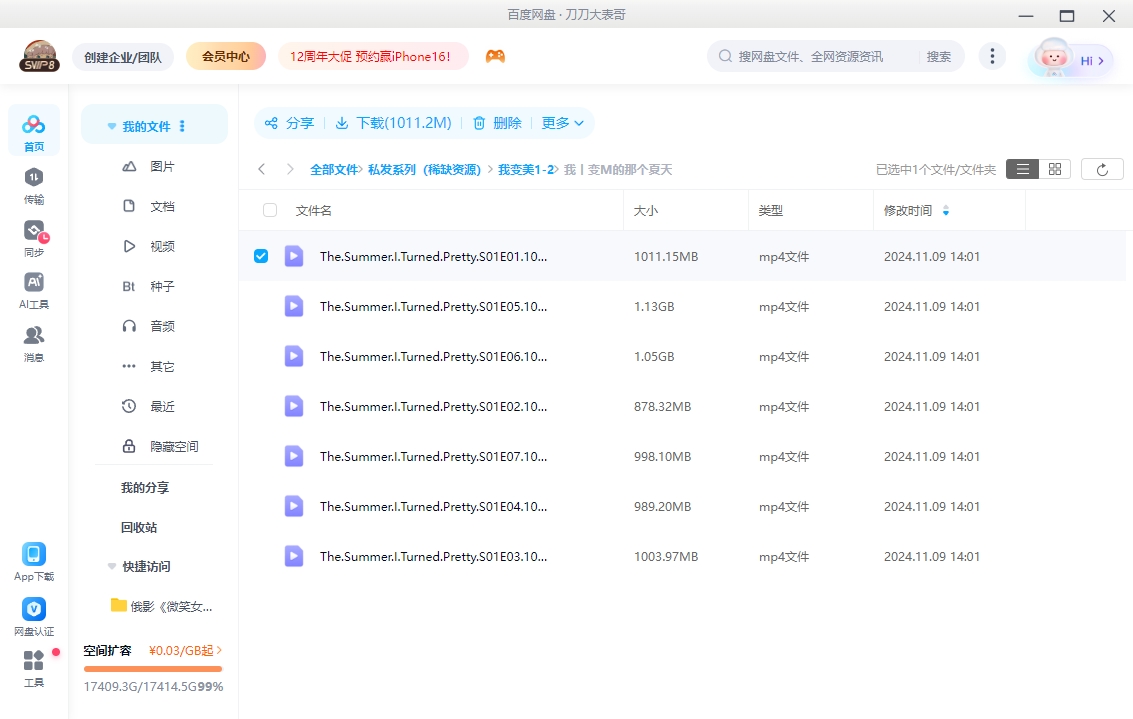Expand the 更多 dropdown menu

pos(563,123)
